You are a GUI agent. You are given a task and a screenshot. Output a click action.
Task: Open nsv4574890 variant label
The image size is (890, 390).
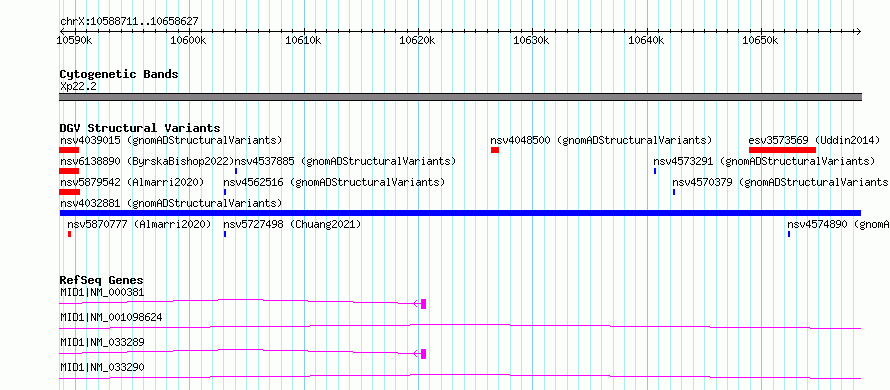pyautogui.click(x=838, y=224)
